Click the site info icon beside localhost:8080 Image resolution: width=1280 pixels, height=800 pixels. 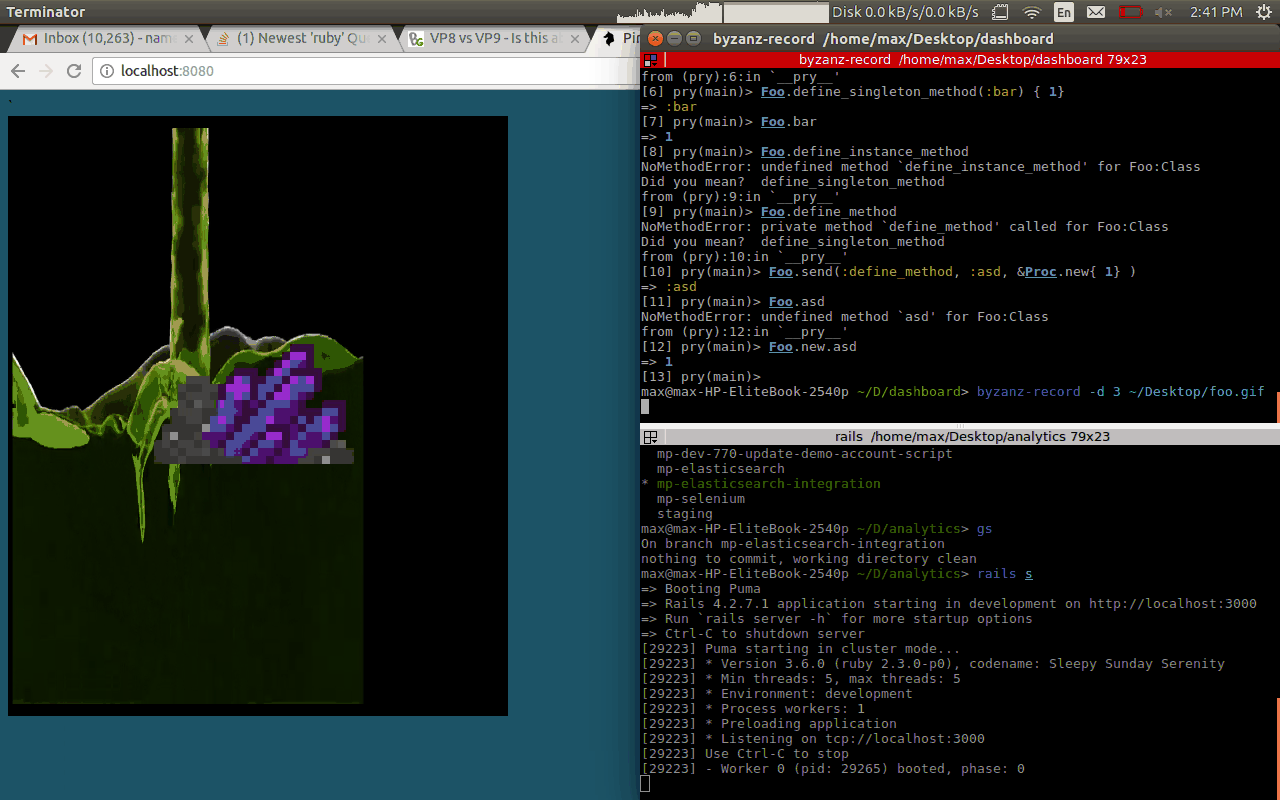[x=106, y=71]
